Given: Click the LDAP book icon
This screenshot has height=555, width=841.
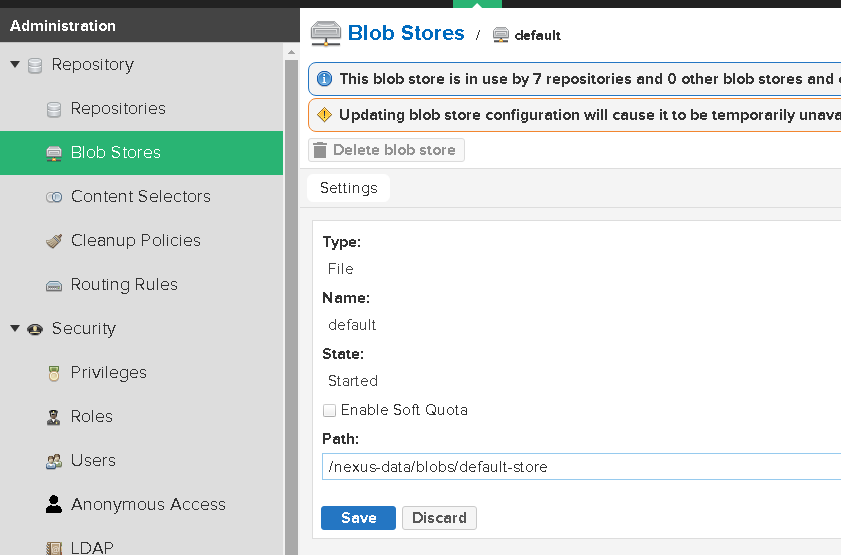Looking at the screenshot, I should tap(54, 547).
